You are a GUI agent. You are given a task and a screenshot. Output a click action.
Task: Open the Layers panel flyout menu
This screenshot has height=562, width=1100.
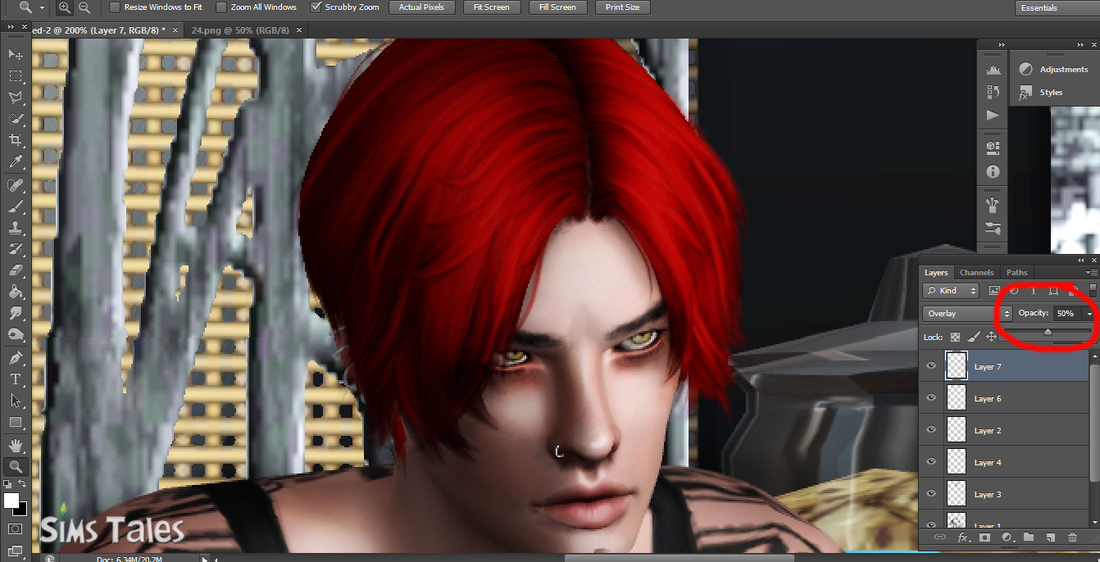tap(1091, 272)
